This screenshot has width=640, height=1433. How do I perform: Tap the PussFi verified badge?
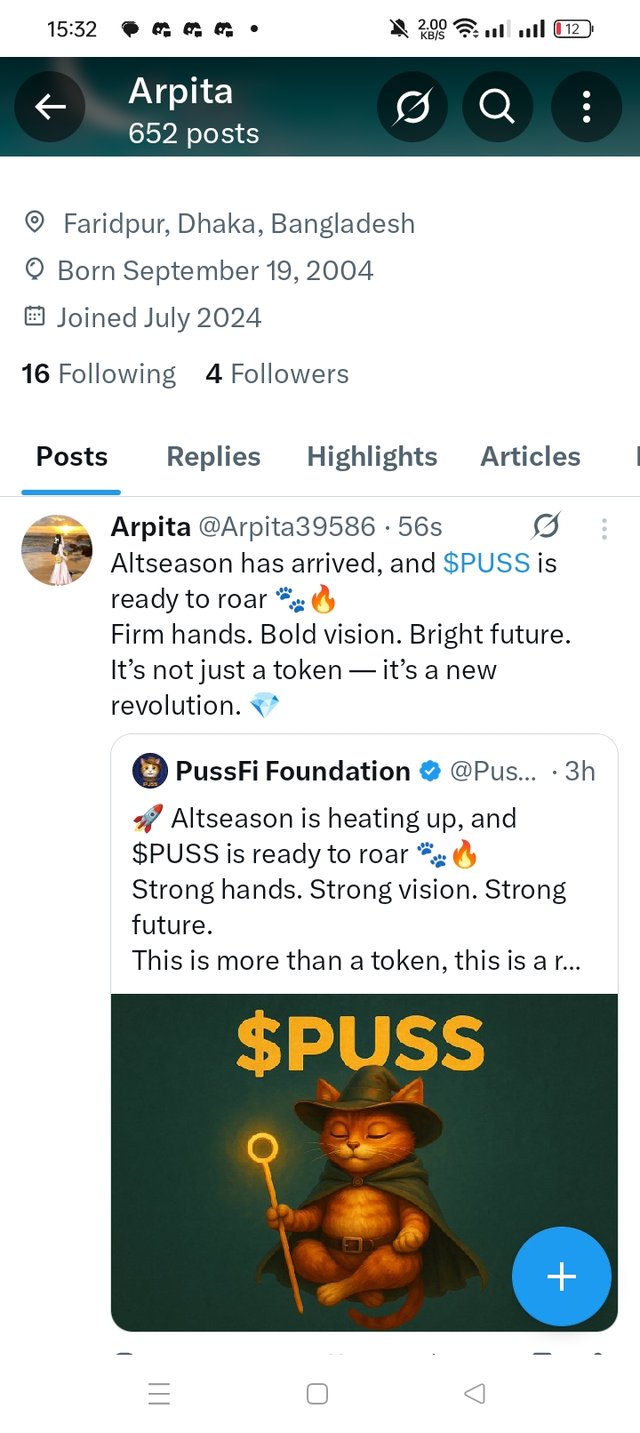[430, 771]
